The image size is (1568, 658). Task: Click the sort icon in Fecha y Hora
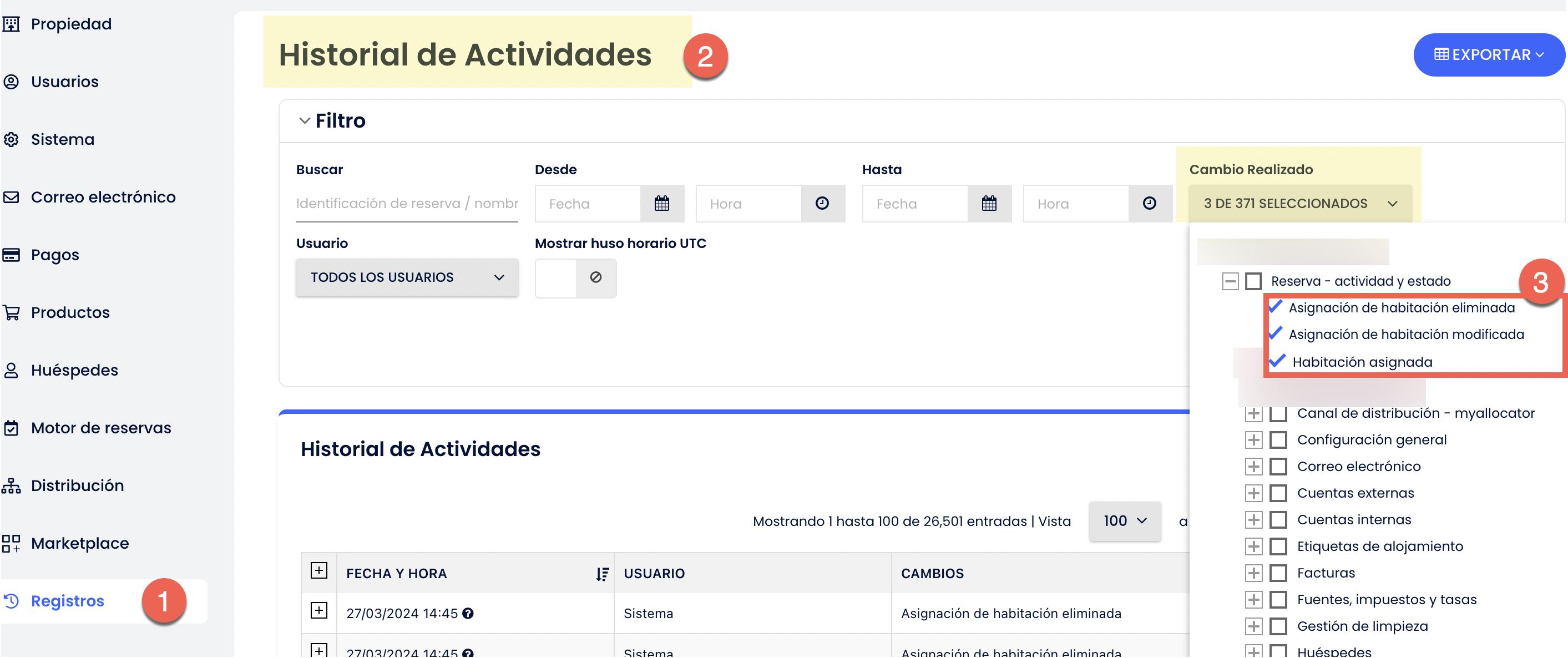point(602,574)
